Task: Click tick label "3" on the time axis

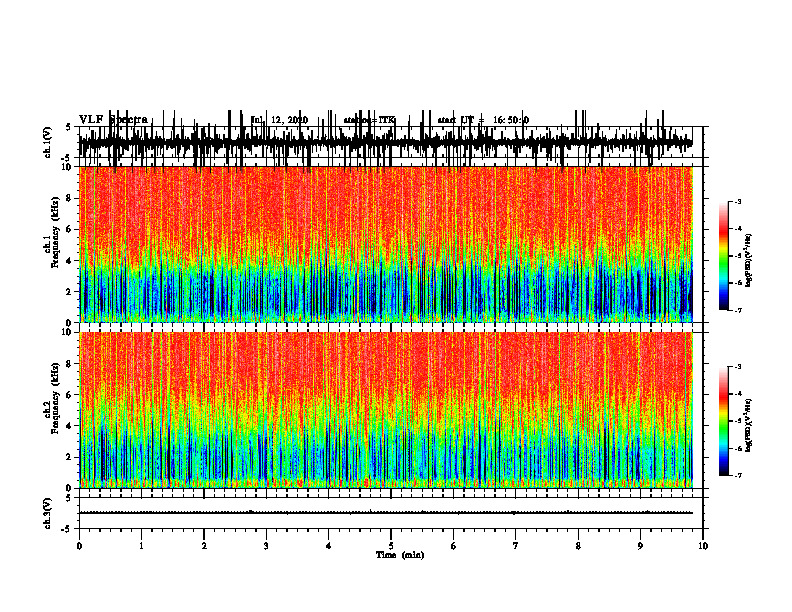Action: [266, 546]
